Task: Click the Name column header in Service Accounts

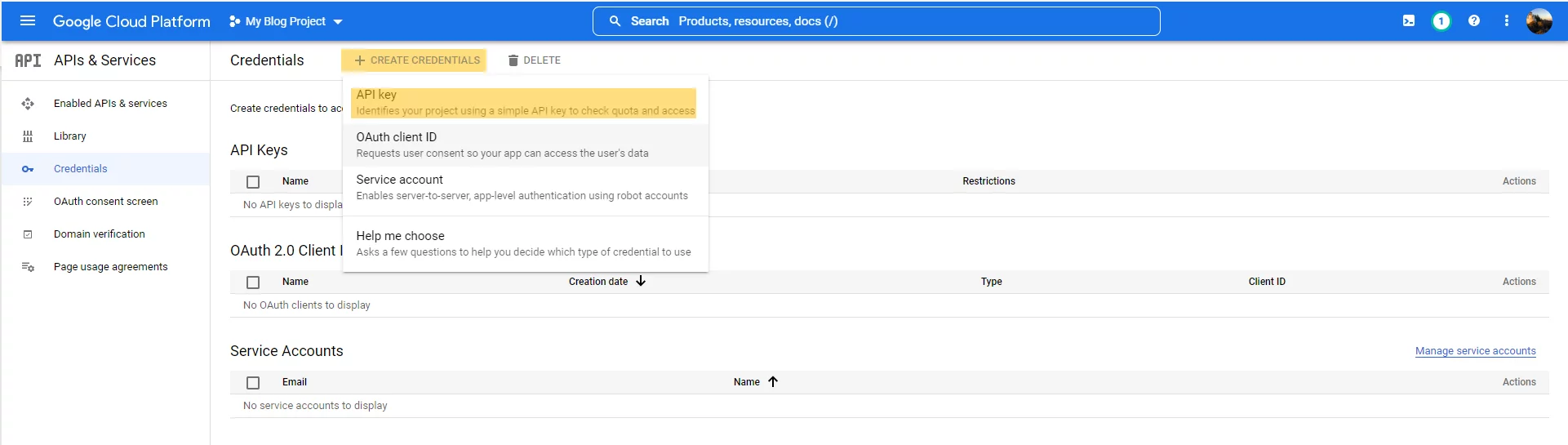Action: point(747,382)
